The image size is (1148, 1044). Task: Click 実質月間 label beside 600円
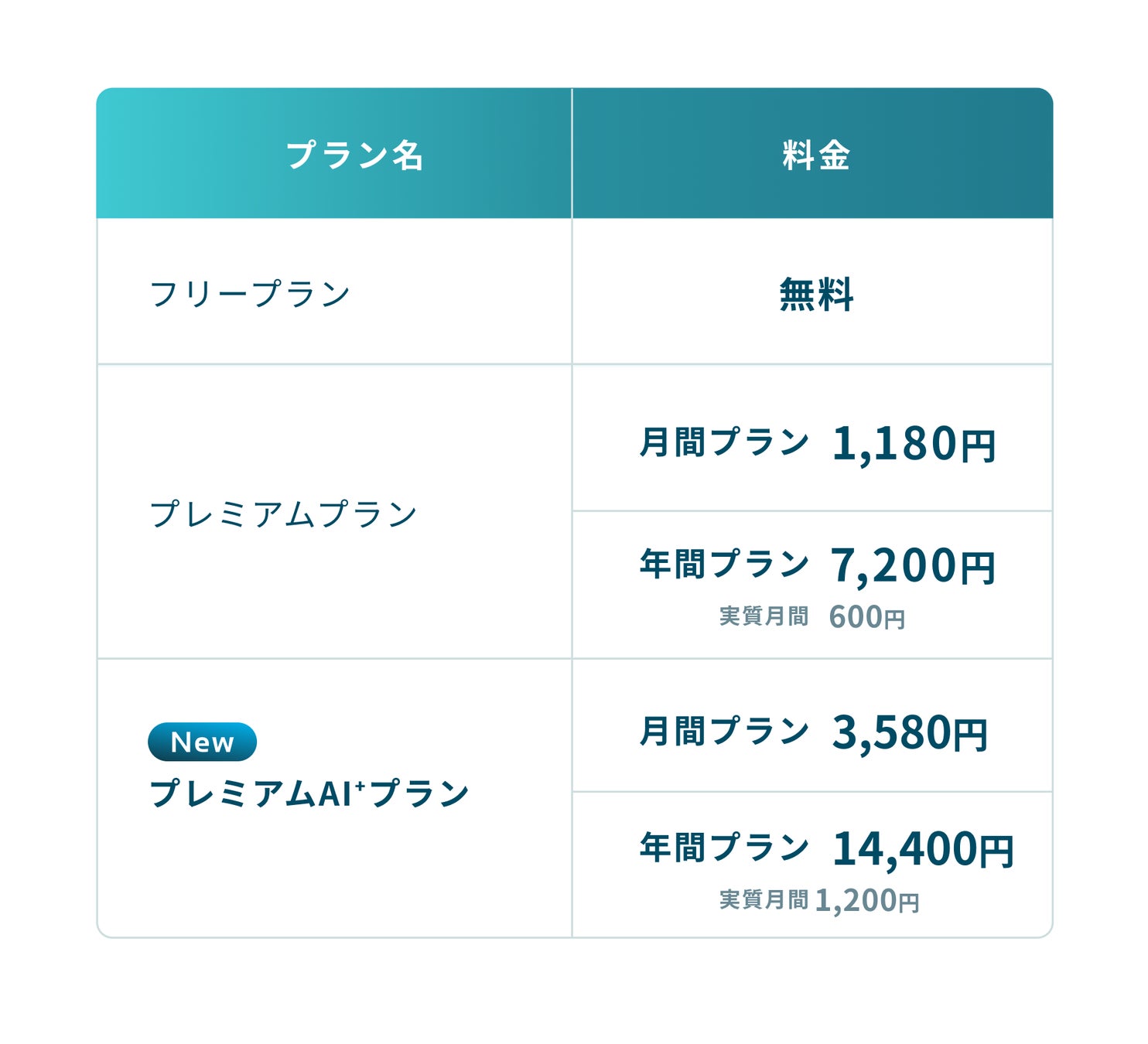764,616
